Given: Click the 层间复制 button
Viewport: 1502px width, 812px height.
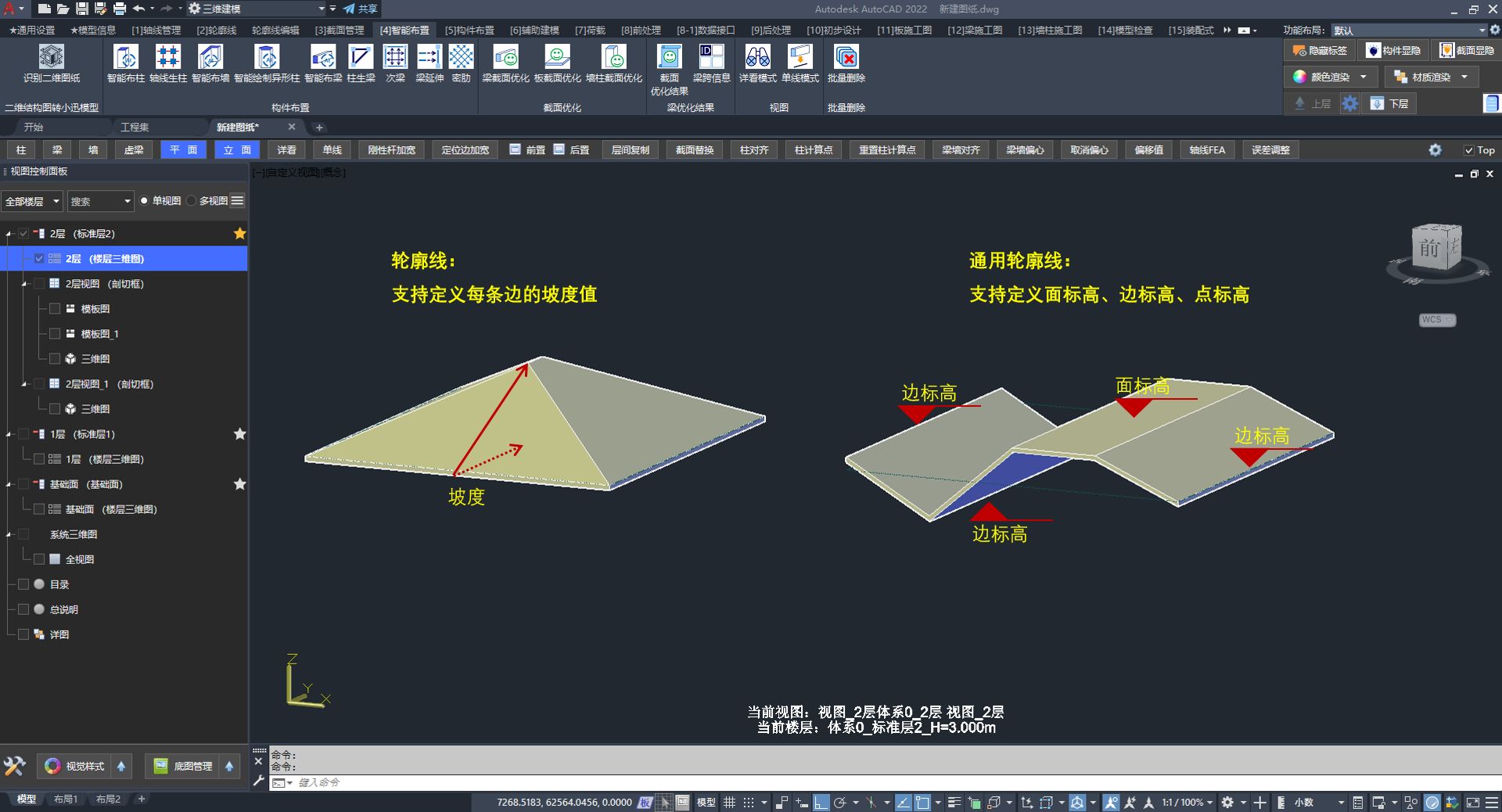Looking at the screenshot, I should pyautogui.click(x=630, y=150).
